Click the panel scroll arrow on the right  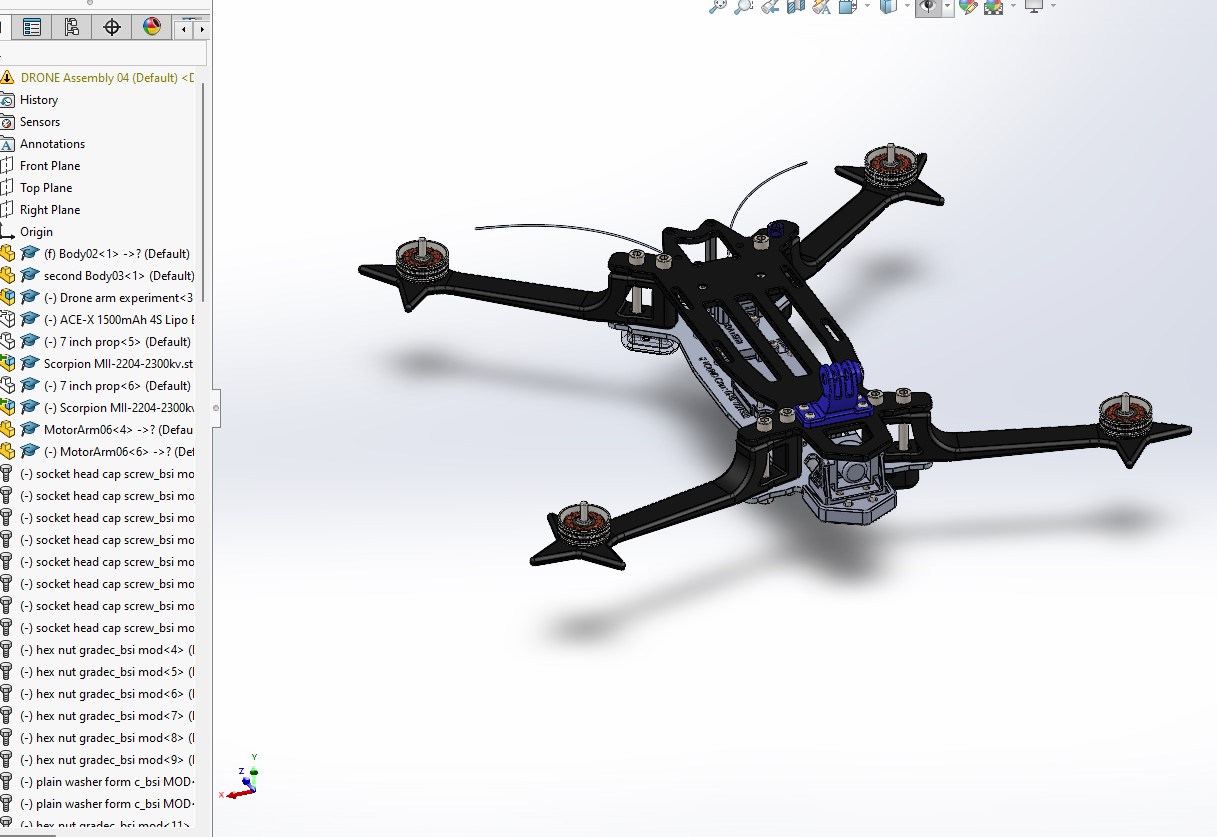pos(201,28)
